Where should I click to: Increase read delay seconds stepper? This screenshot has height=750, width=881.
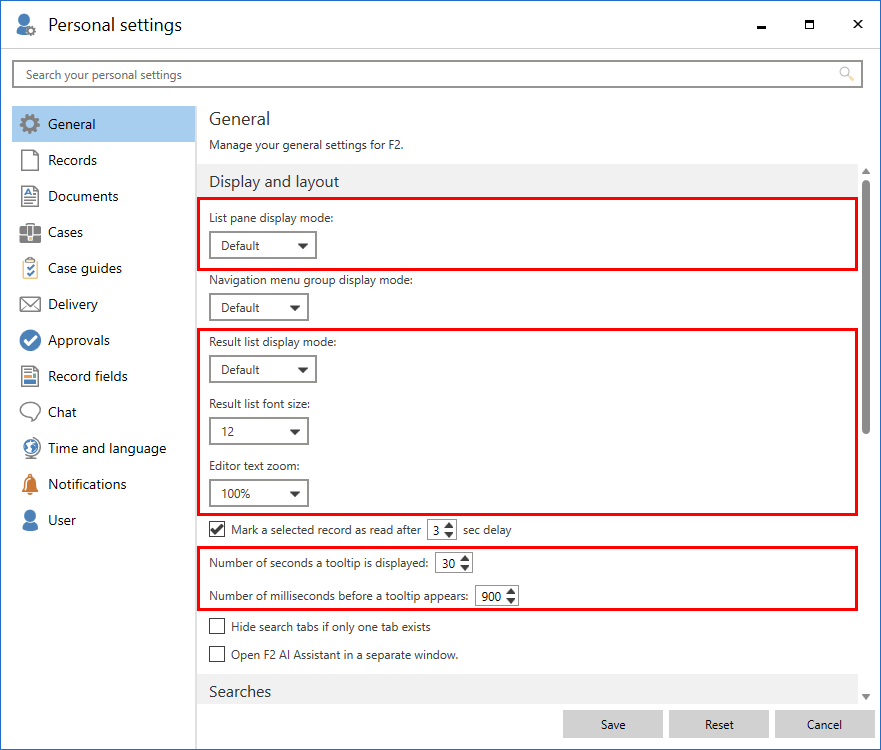[449, 525]
